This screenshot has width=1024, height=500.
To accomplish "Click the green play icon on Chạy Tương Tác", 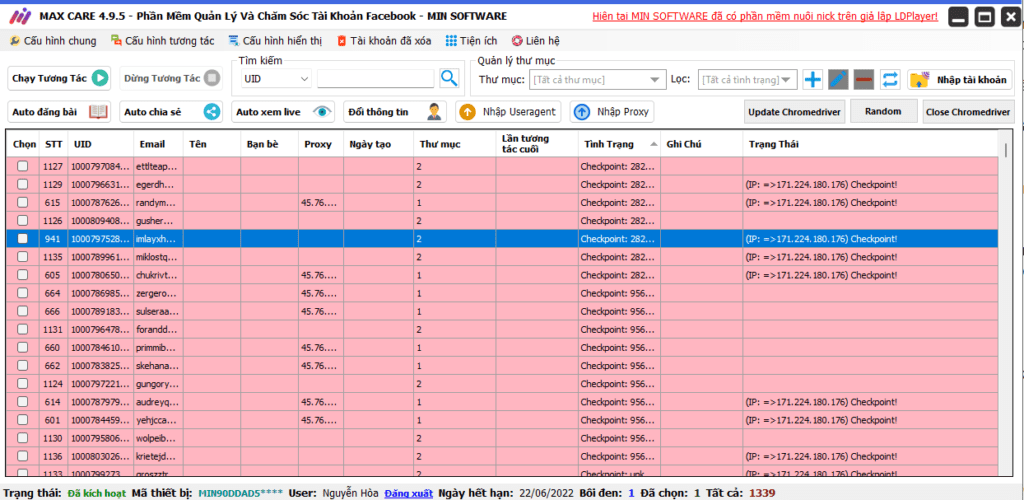I will click(x=99, y=78).
